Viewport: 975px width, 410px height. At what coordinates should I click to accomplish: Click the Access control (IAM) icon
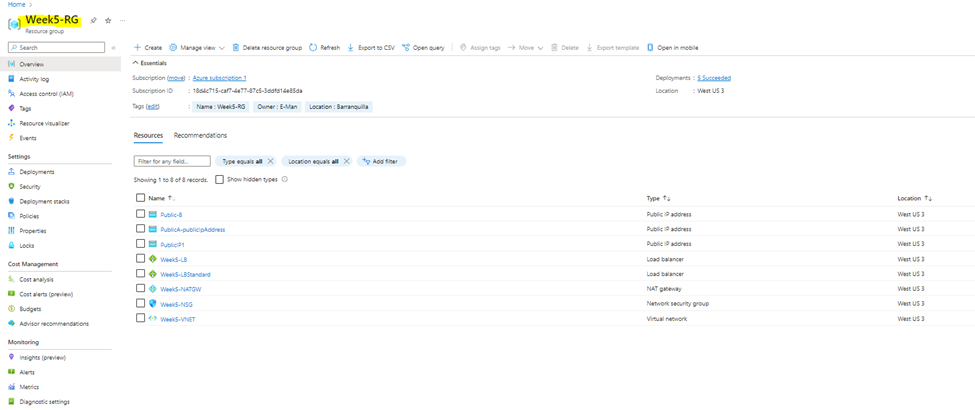pyautogui.click(x=11, y=93)
